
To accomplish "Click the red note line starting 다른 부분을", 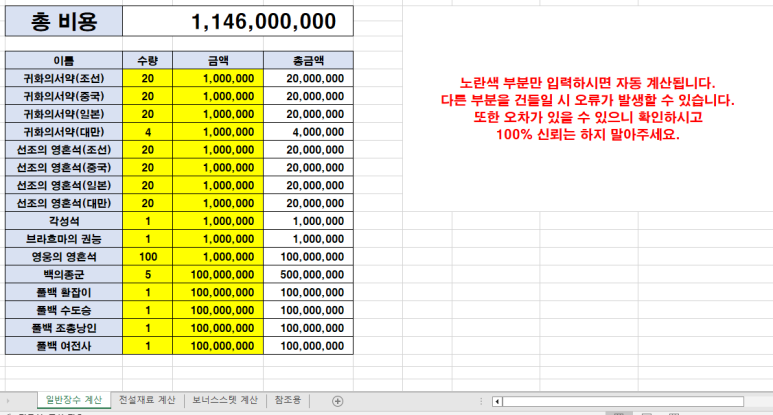I will point(587,100).
